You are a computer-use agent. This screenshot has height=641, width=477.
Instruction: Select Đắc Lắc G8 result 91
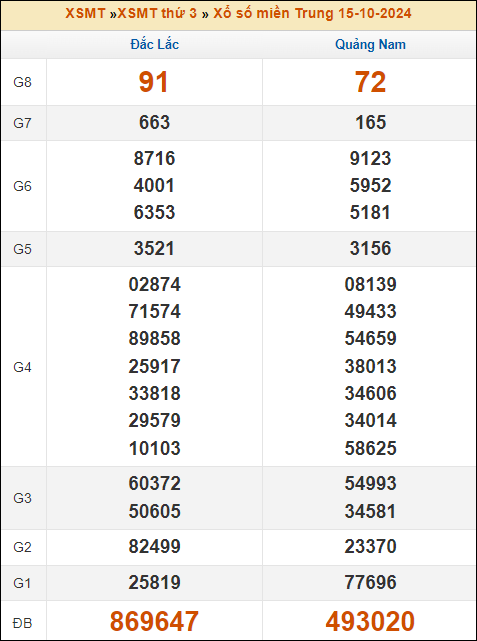pyautogui.click(x=154, y=82)
